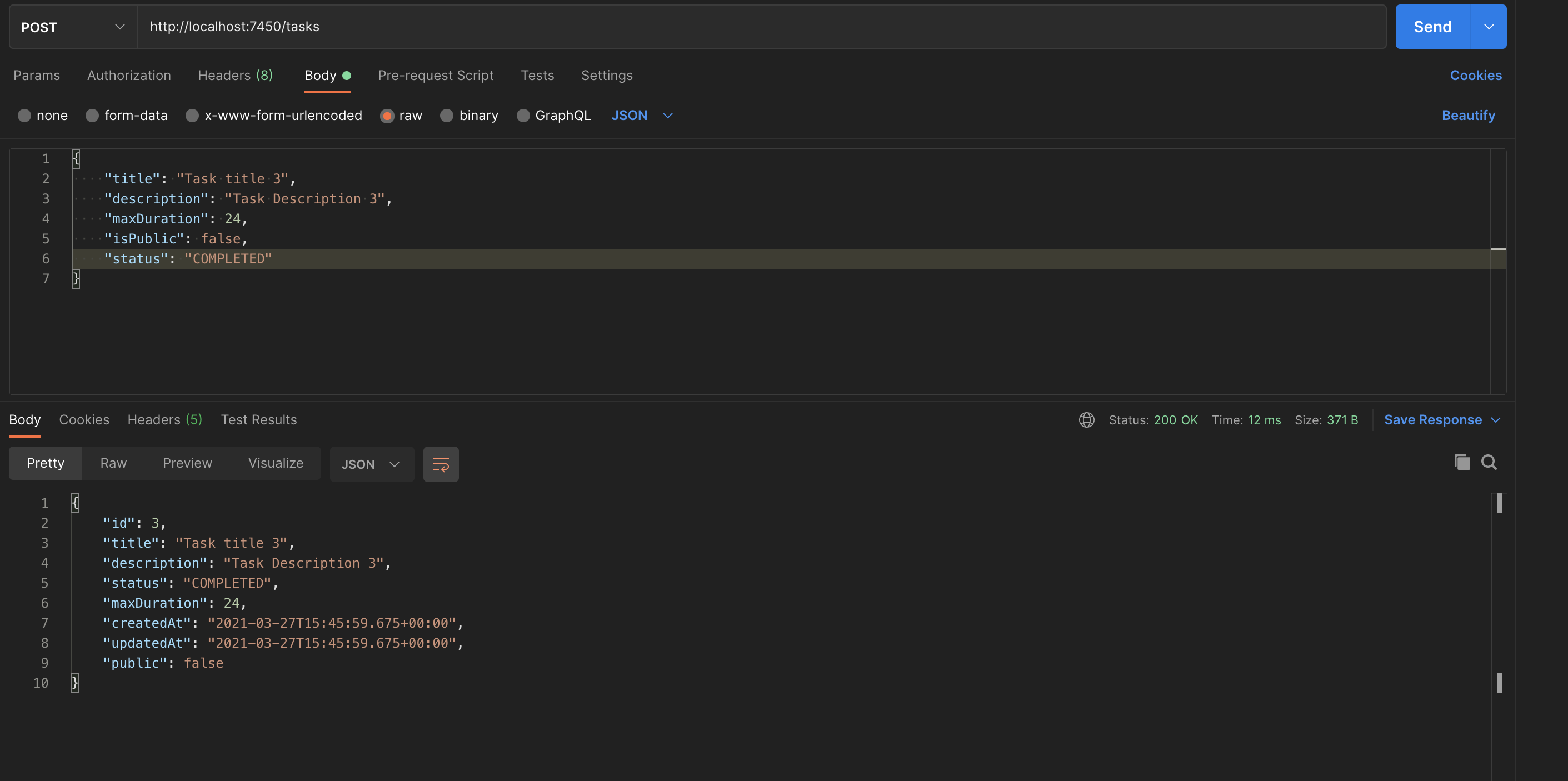Screen dimensions: 1568x781
Task: Switch to the Params tab
Action: click(37, 76)
